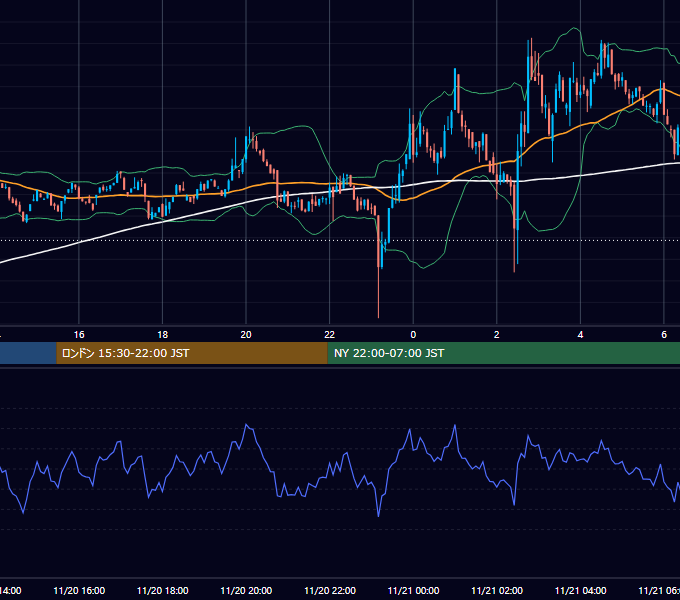
Task: Select the NY 22:00-07:00 JST session band
Action: 503,353
